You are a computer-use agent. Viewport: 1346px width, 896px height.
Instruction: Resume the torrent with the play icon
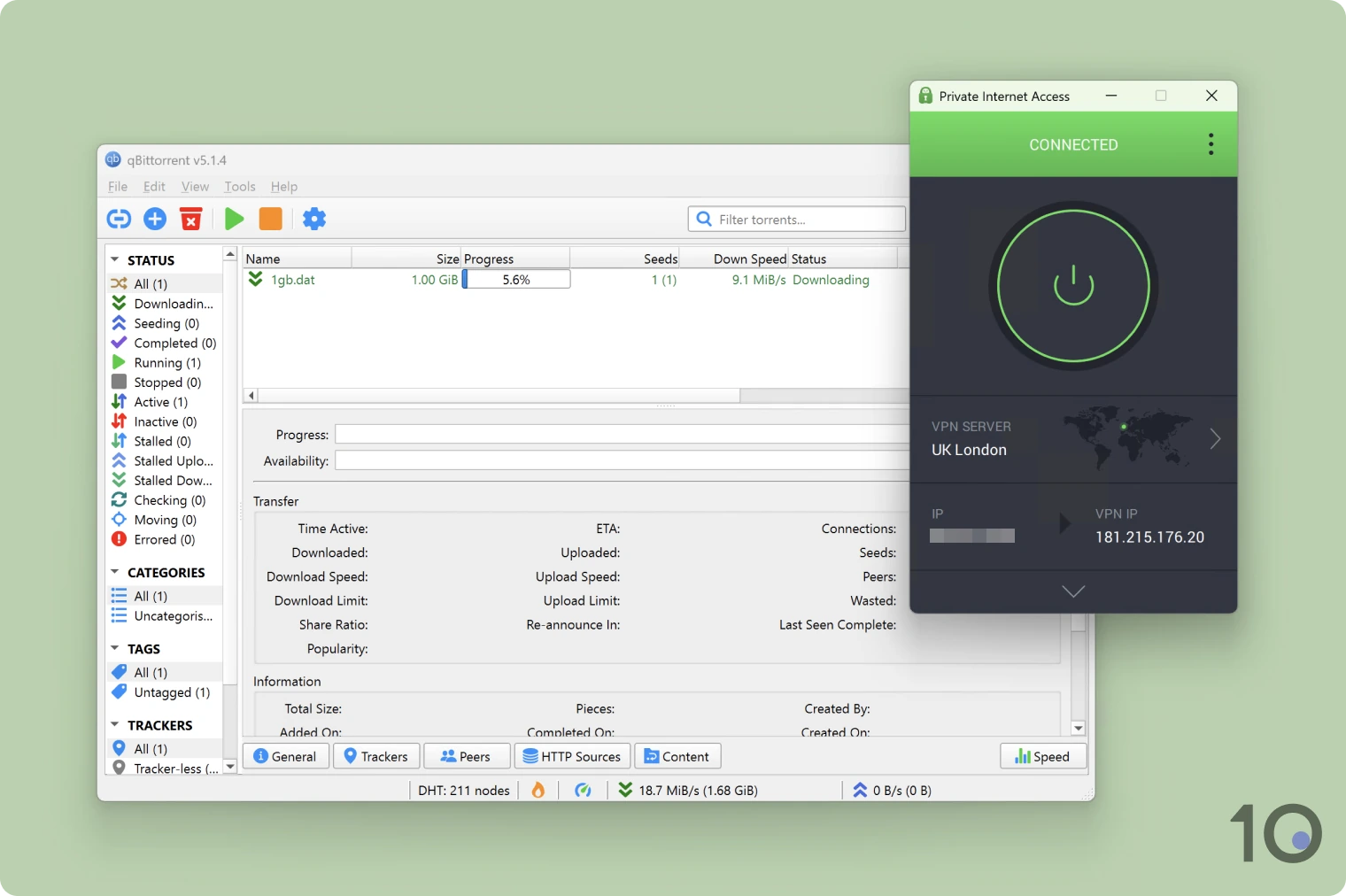pyautogui.click(x=234, y=219)
